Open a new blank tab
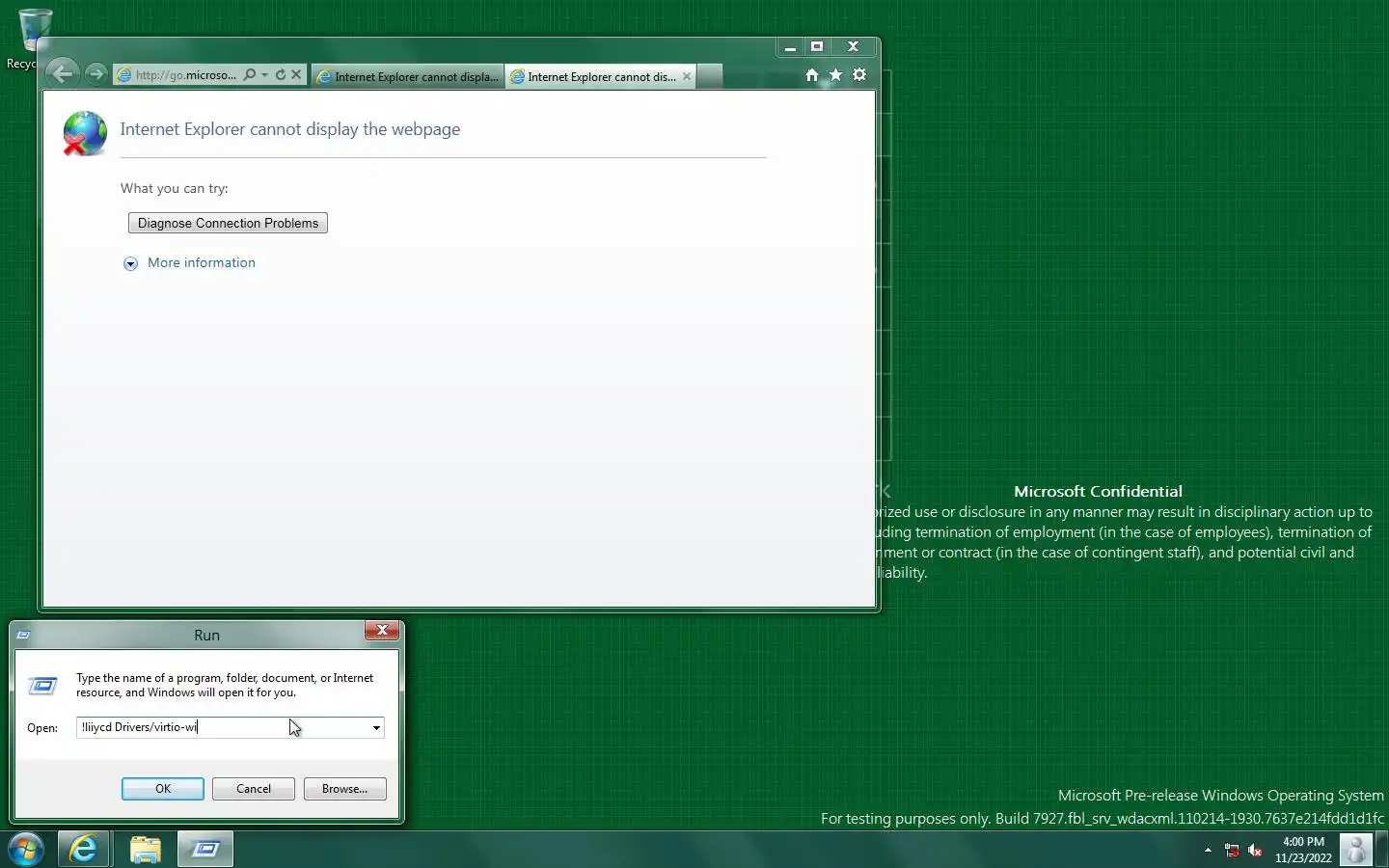Image resolution: width=1389 pixels, height=868 pixels. (709, 76)
